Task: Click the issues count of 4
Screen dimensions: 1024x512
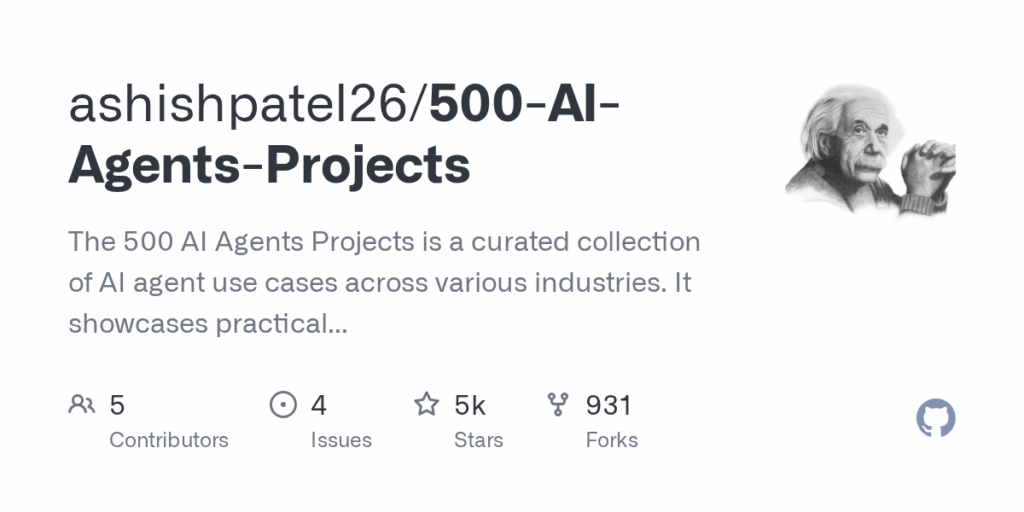Action: tap(319, 405)
